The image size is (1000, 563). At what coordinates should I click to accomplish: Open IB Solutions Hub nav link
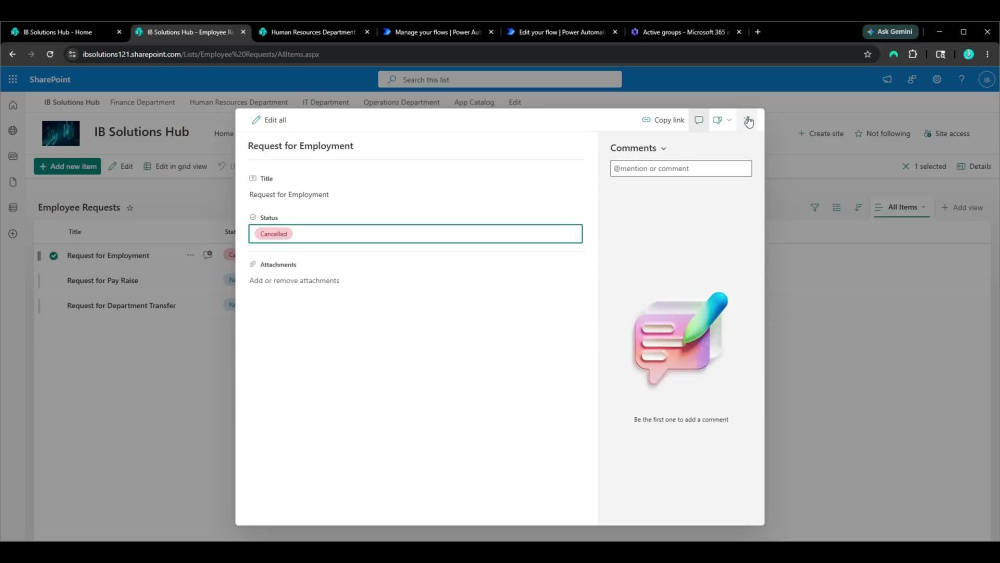click(71, 102)
